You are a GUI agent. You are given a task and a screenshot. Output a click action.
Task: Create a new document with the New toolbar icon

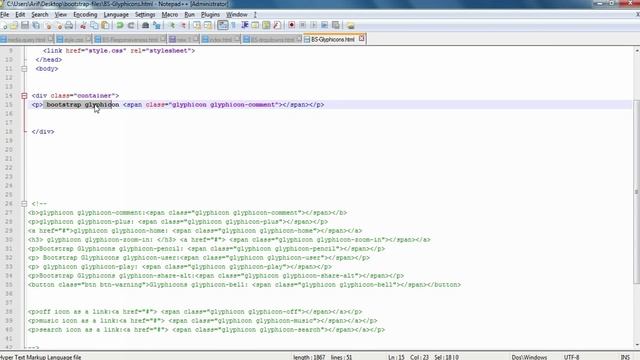click(x=4, y=26)
